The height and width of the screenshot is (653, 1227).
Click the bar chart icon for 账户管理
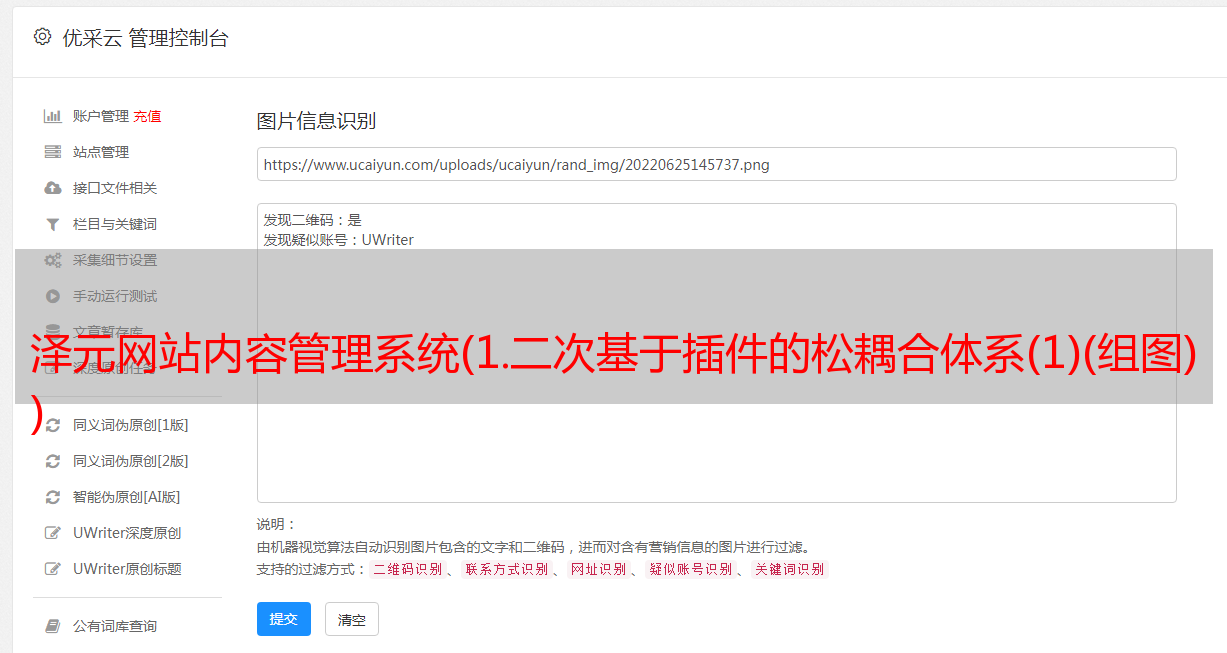[x=53, y=116]
